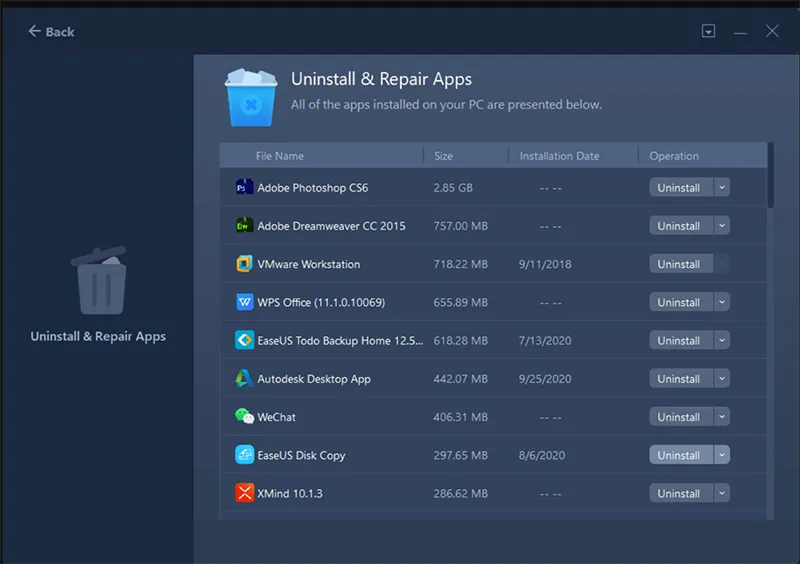The image size is (800, 564).
Task: Select the EaseUS Todo Backup Home name
Action: 340,340
